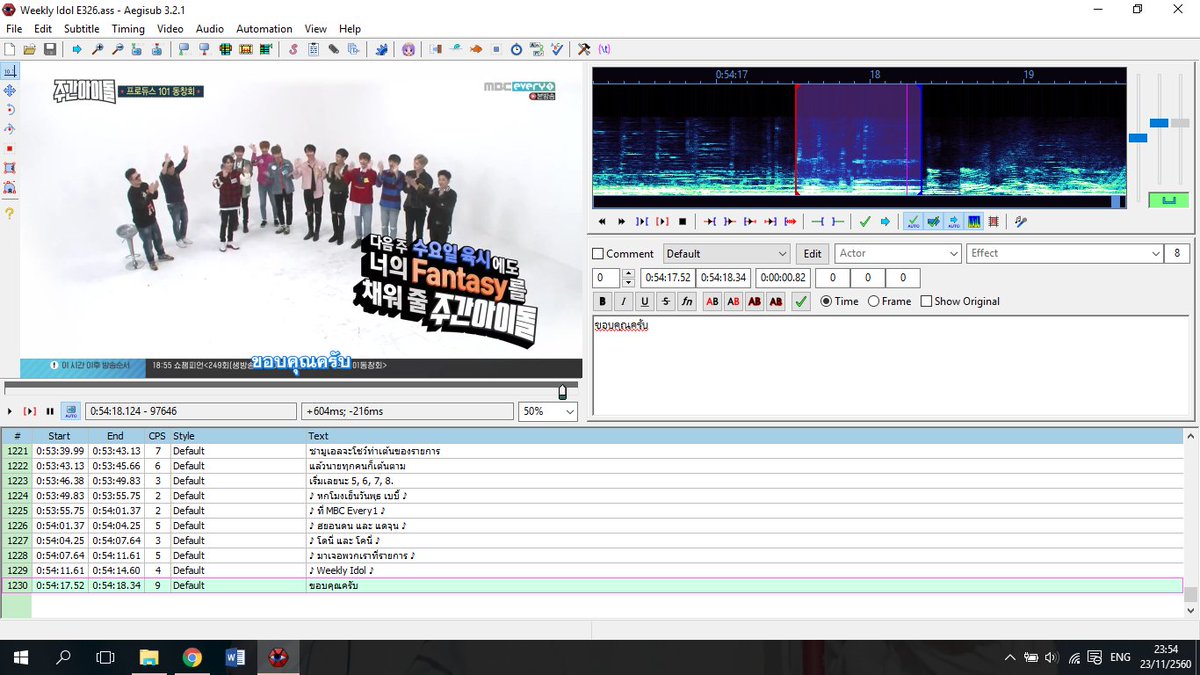
Task: Jump to frame or time (blue arrow)
Action: (x=76, y=49)
